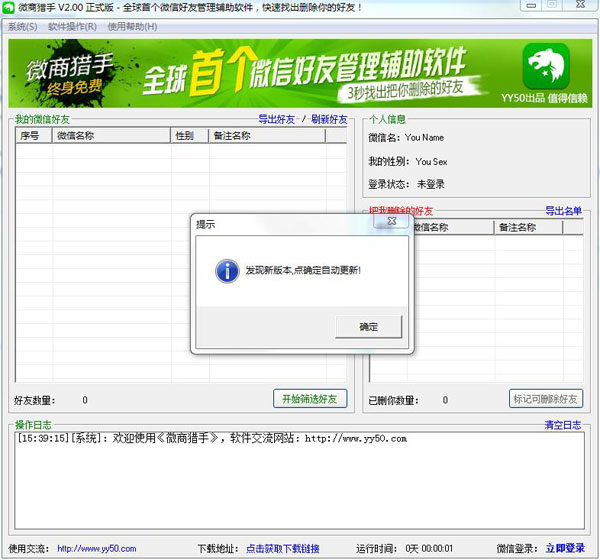This screenshot has width=600, height=560.
Task: Click the 开始筛选好友 button
Action: (x=310, y=399)
